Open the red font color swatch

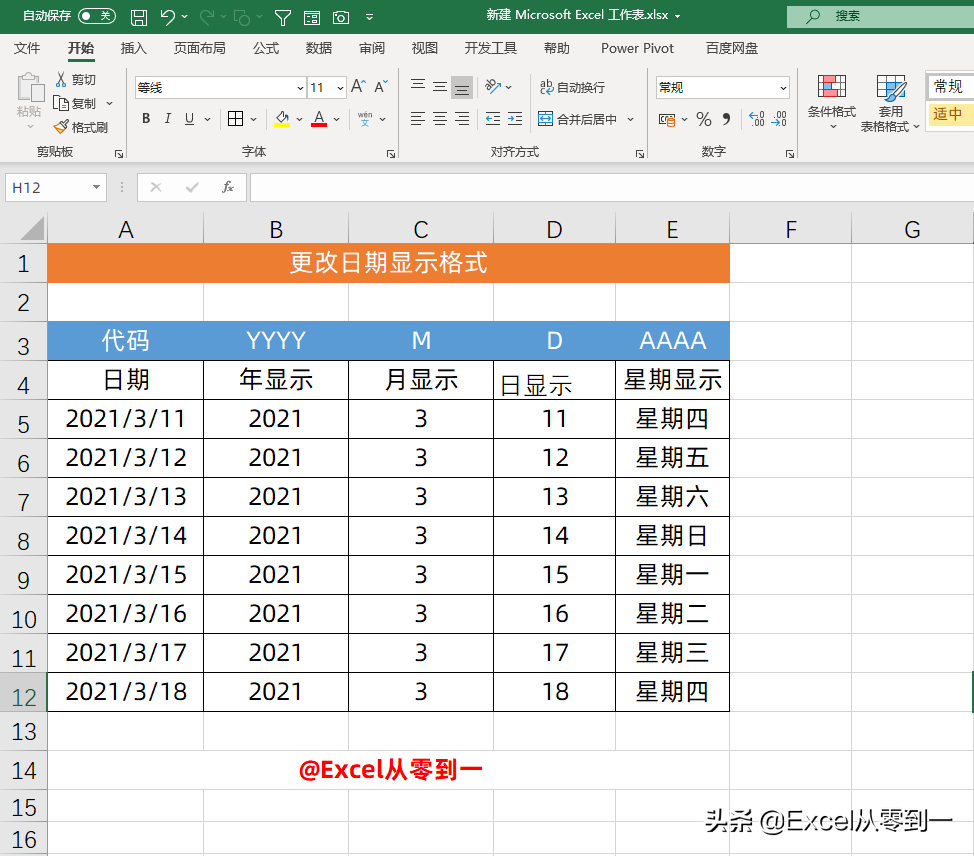point(318,119)
